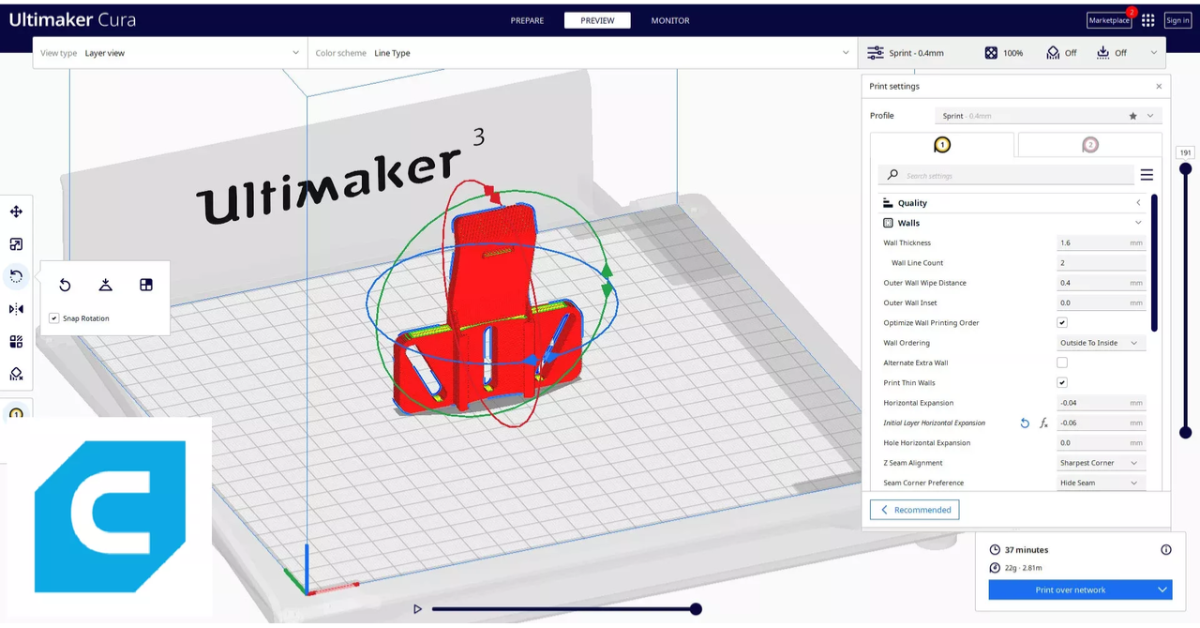Disable Optimize Wall Printing Order

point(1062,322)
